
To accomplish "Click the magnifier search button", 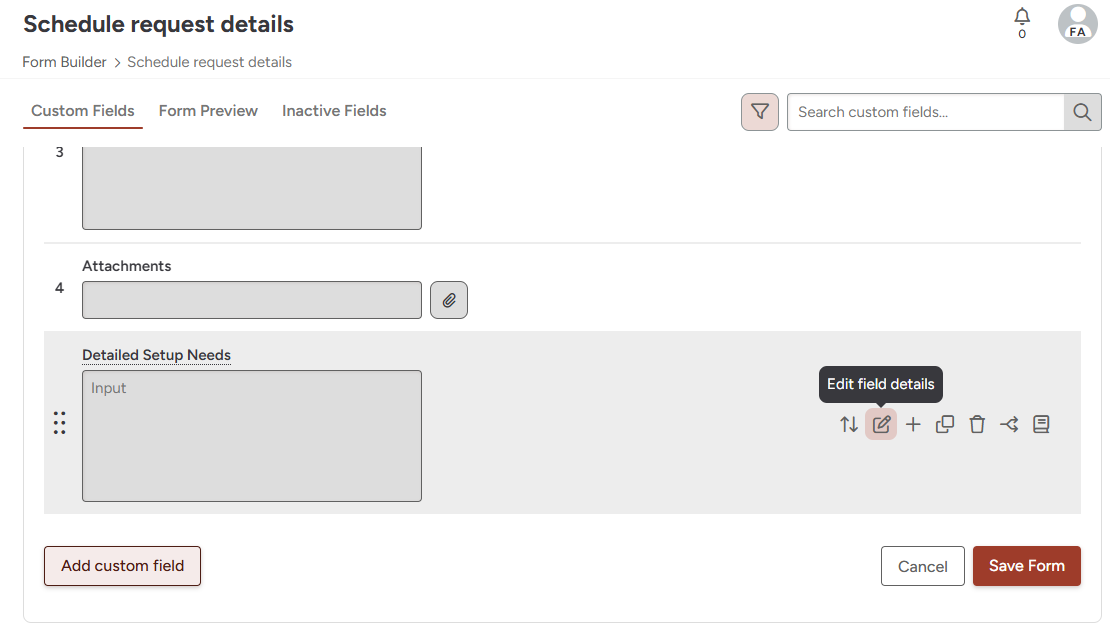I will (1082, 112).
